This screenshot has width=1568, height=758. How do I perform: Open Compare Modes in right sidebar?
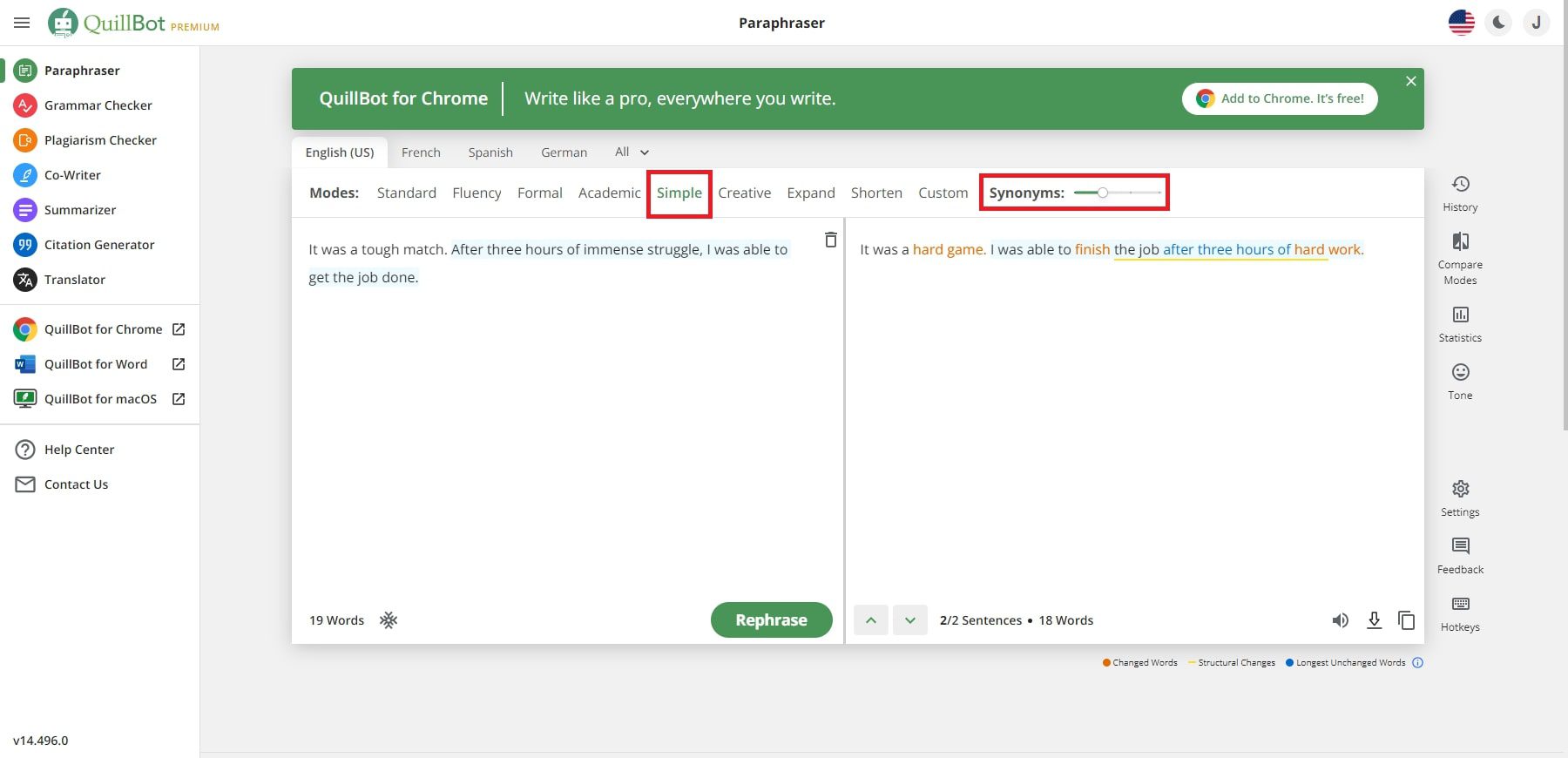1460,242
